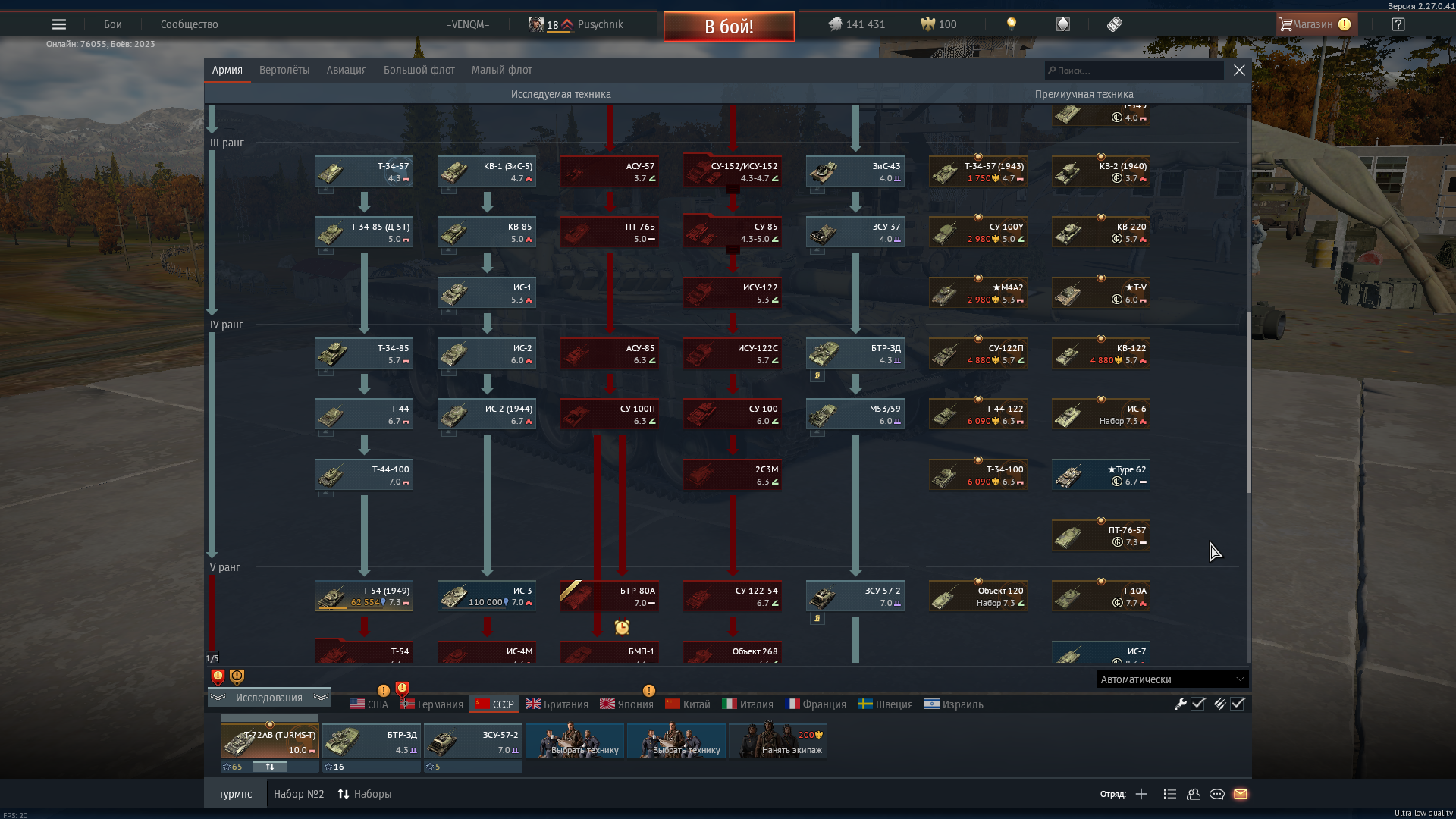Select the Швеция nation tab
Image resolution: width=1456 pixels, height=819 pixels.
[x=885, y=704]
